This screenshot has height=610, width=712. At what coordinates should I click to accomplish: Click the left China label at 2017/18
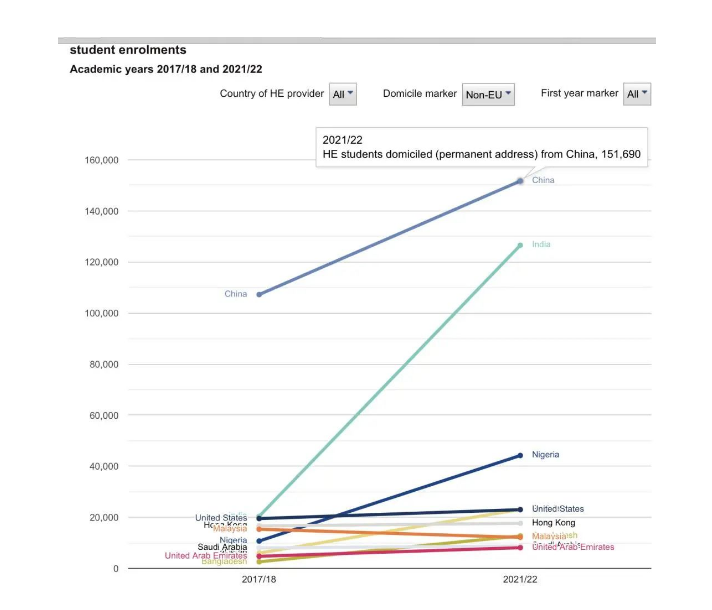(x=235, y=294)
